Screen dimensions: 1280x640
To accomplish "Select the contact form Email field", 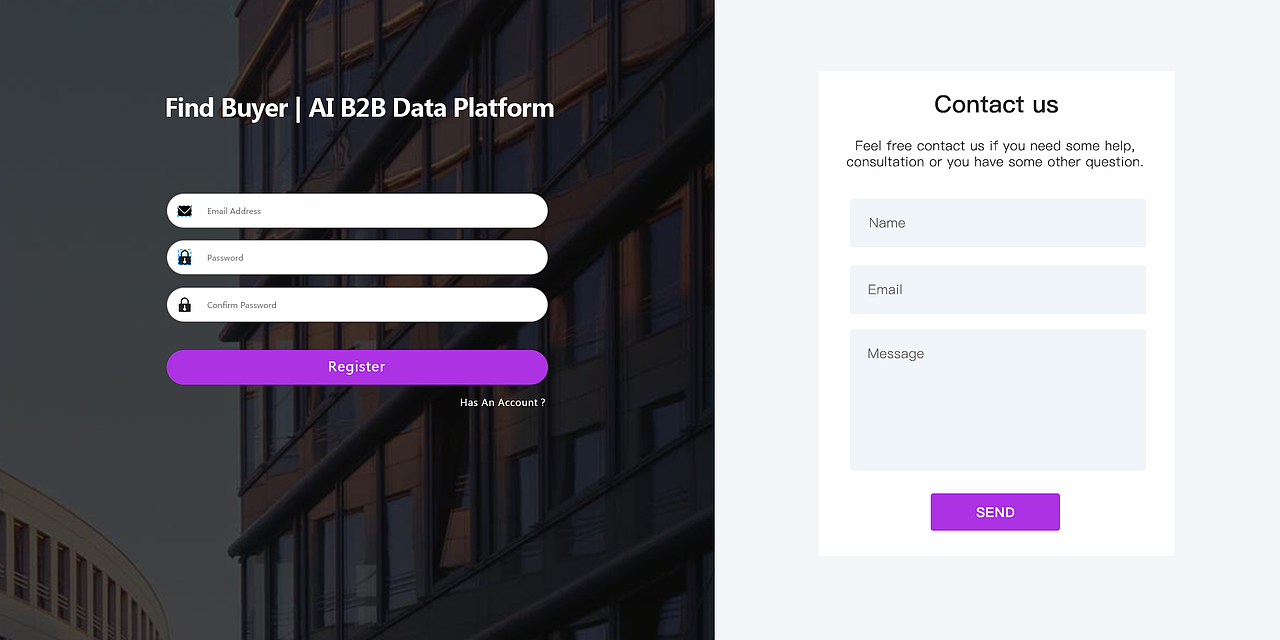I will click(997, 290).
